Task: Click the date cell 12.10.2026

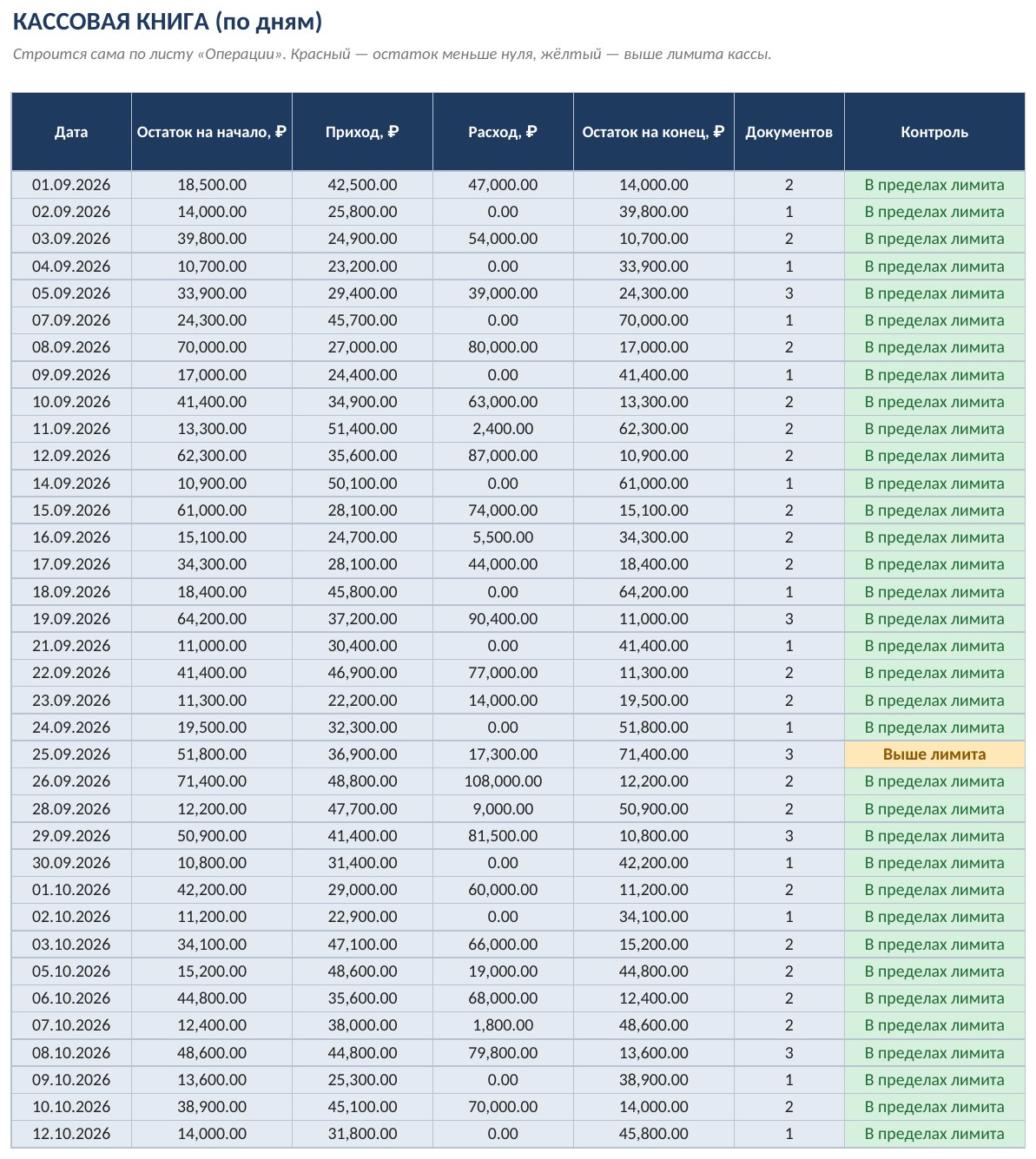Action: (x=71, y=1134)
